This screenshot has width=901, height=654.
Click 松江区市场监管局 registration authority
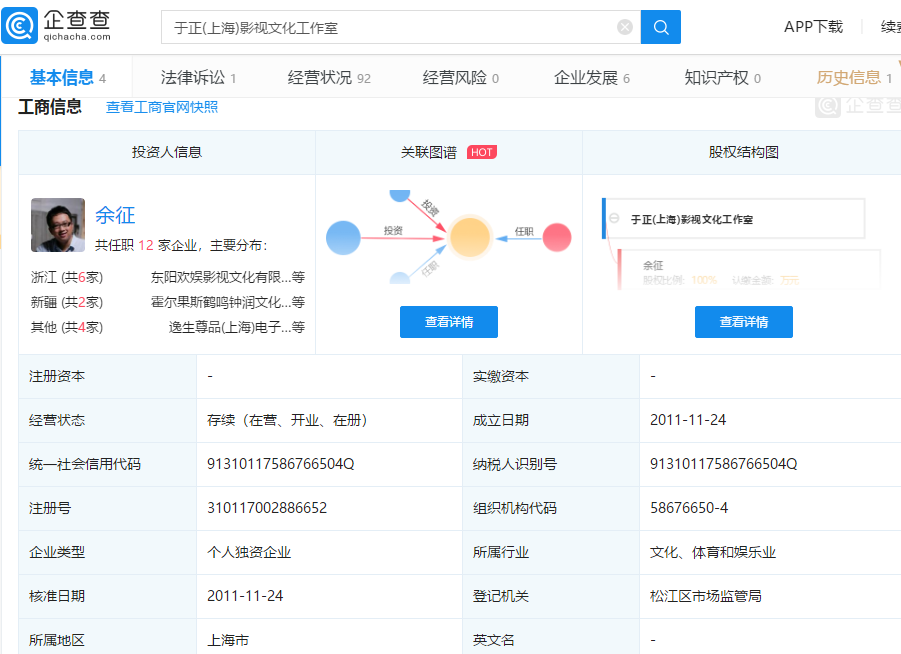click(706, 596)
